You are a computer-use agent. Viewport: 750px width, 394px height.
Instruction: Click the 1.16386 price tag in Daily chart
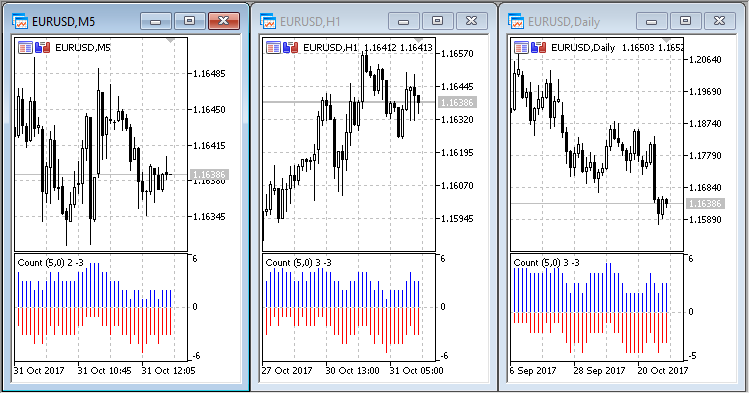(x=705, y=204)
